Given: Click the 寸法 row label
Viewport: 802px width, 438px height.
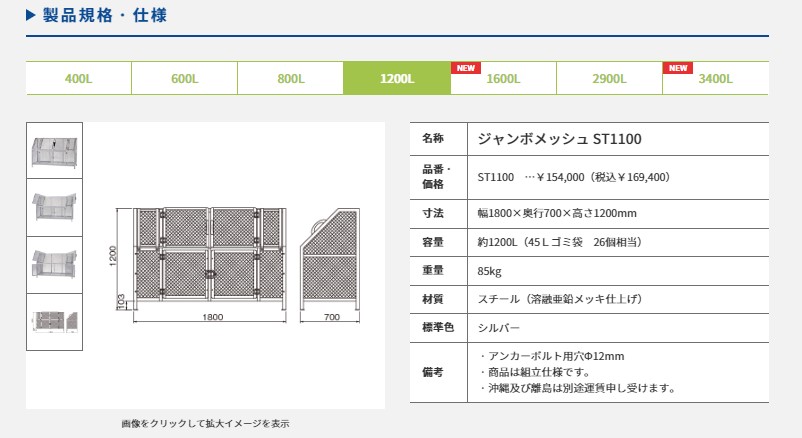Looking at the screenshot, I should point(433,213).
